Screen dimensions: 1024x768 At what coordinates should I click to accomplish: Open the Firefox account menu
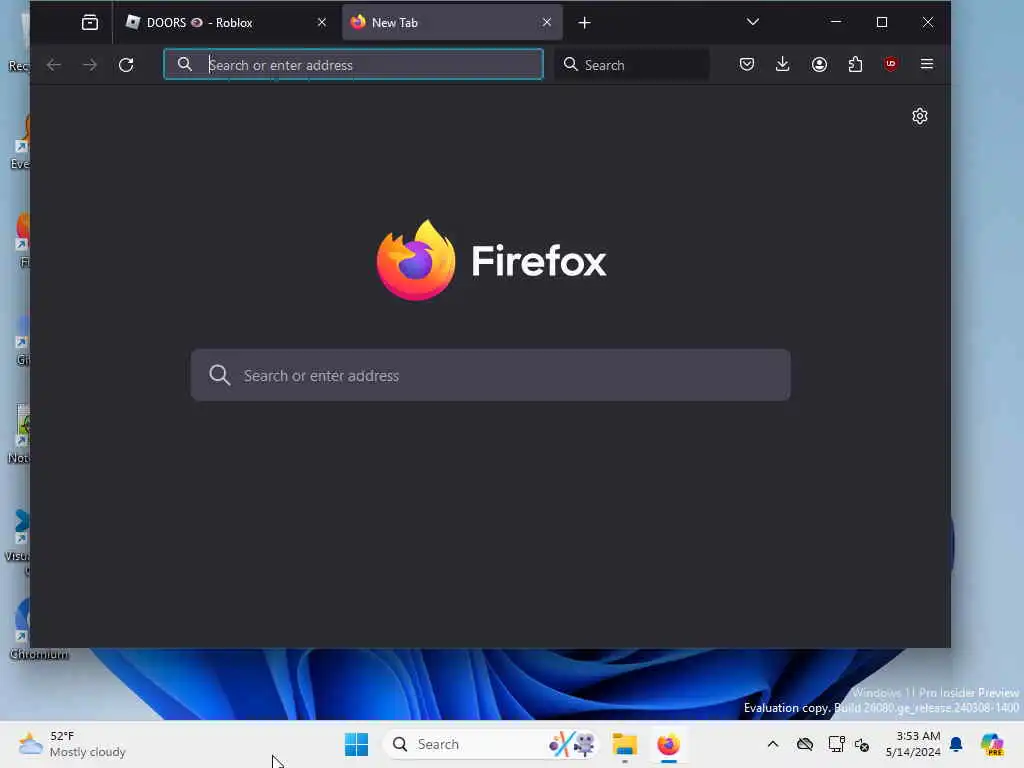pos(819,64)
